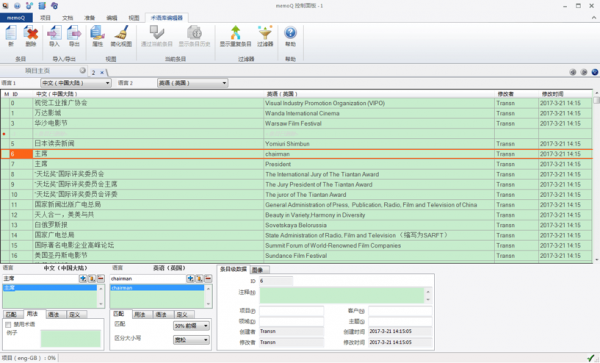The height and width of the screenshot is (363, 600).
Task: Open the 过滤器 funnel filter icon
Action: tap(265, 36)
